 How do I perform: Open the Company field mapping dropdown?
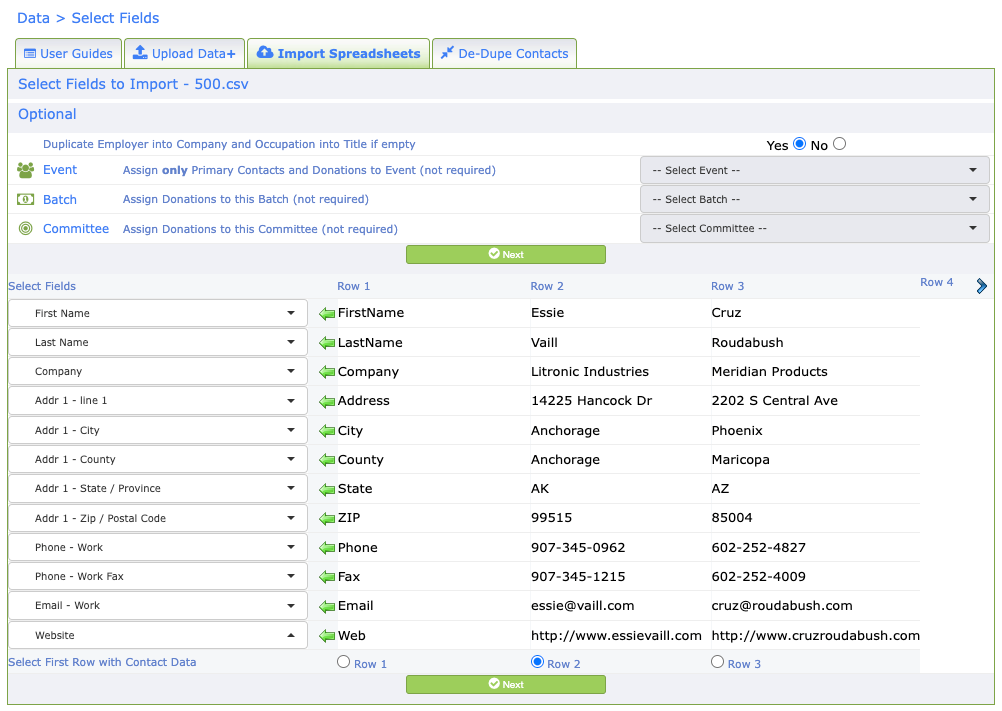coord(158,371)
